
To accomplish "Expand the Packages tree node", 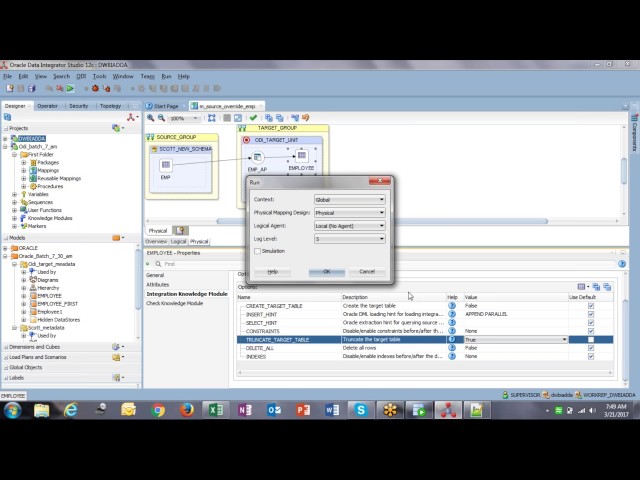I will tap(24, 162).
